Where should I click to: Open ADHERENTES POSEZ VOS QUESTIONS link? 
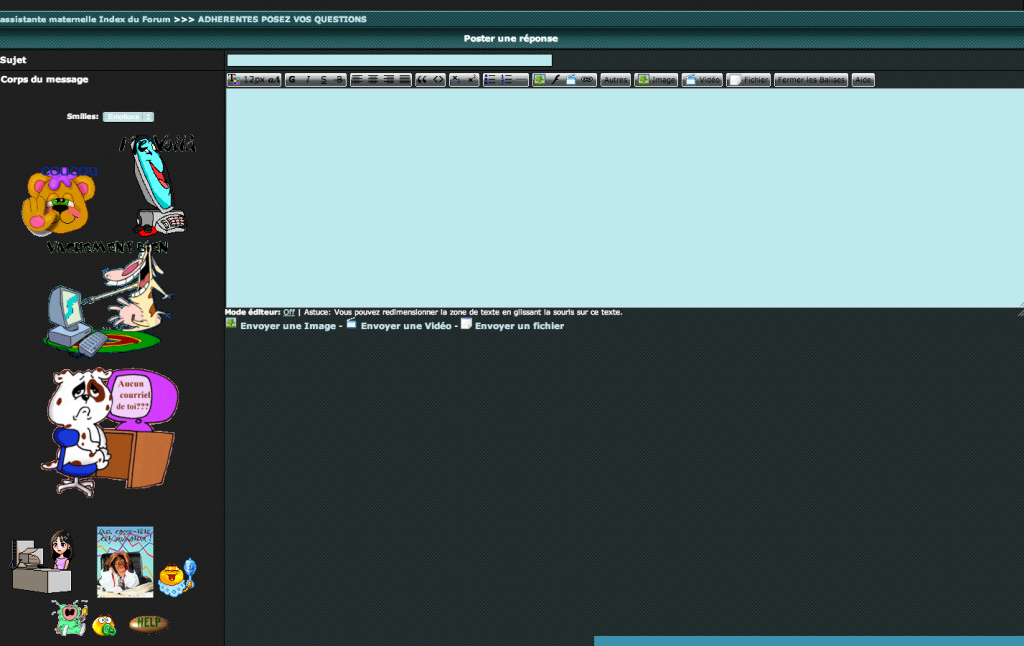coord(282,20)
